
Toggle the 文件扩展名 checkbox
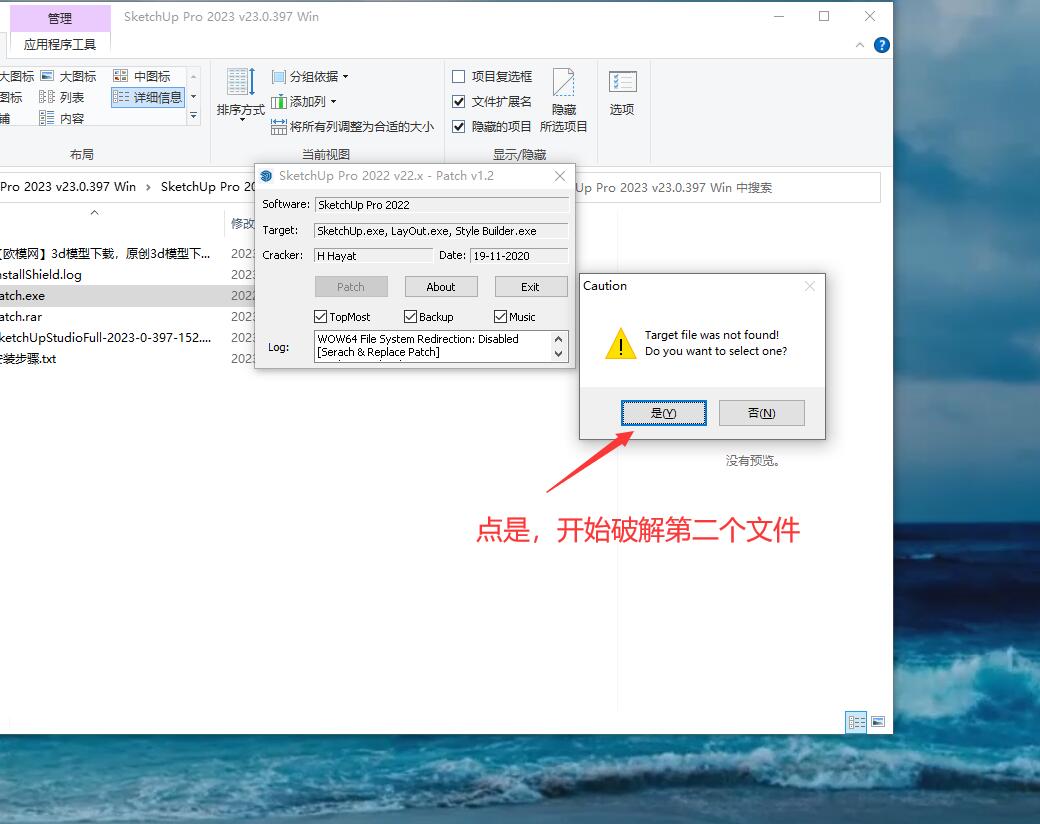coord(458,102)
